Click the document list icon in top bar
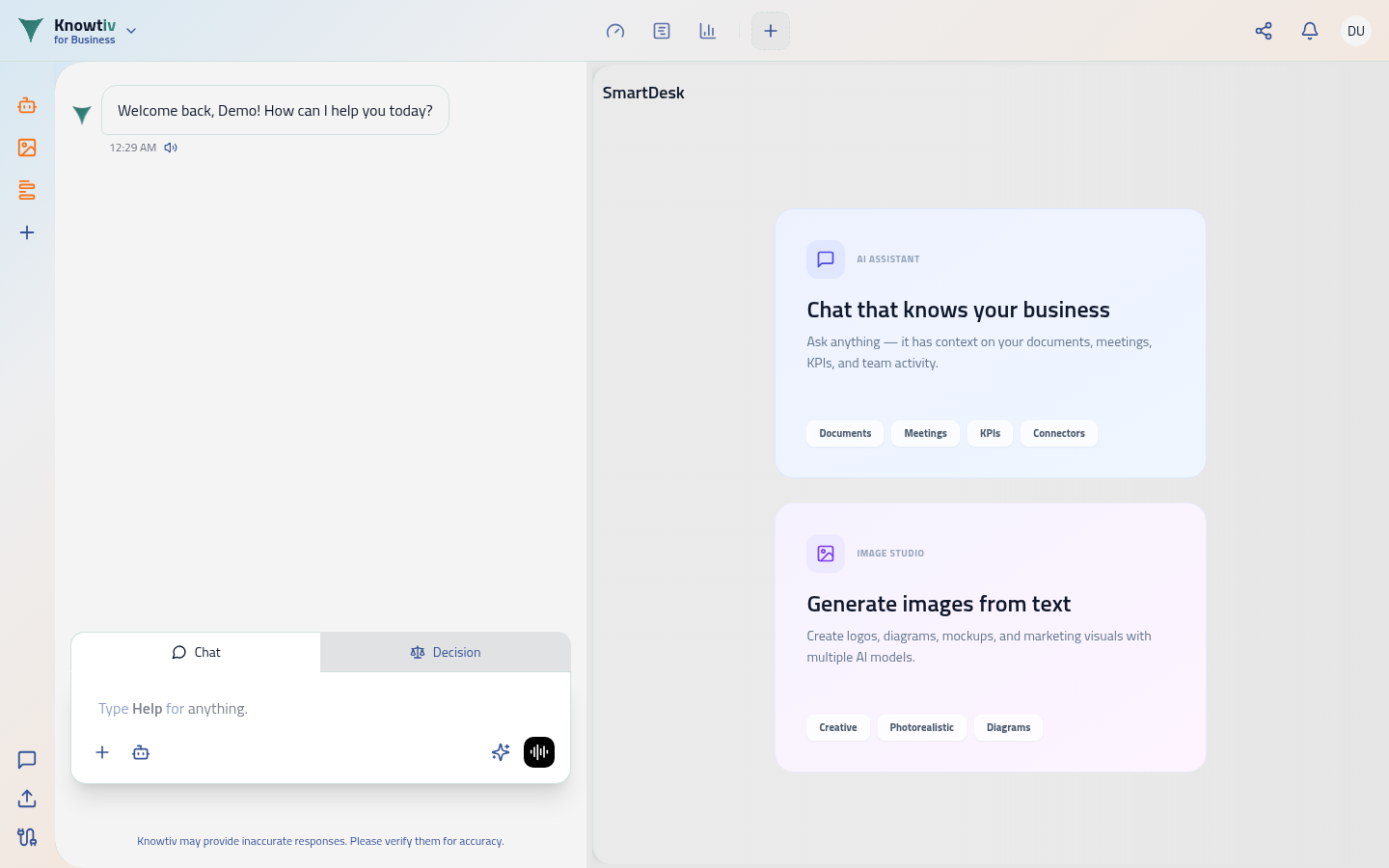1389x868 pixels. point(662,31)
